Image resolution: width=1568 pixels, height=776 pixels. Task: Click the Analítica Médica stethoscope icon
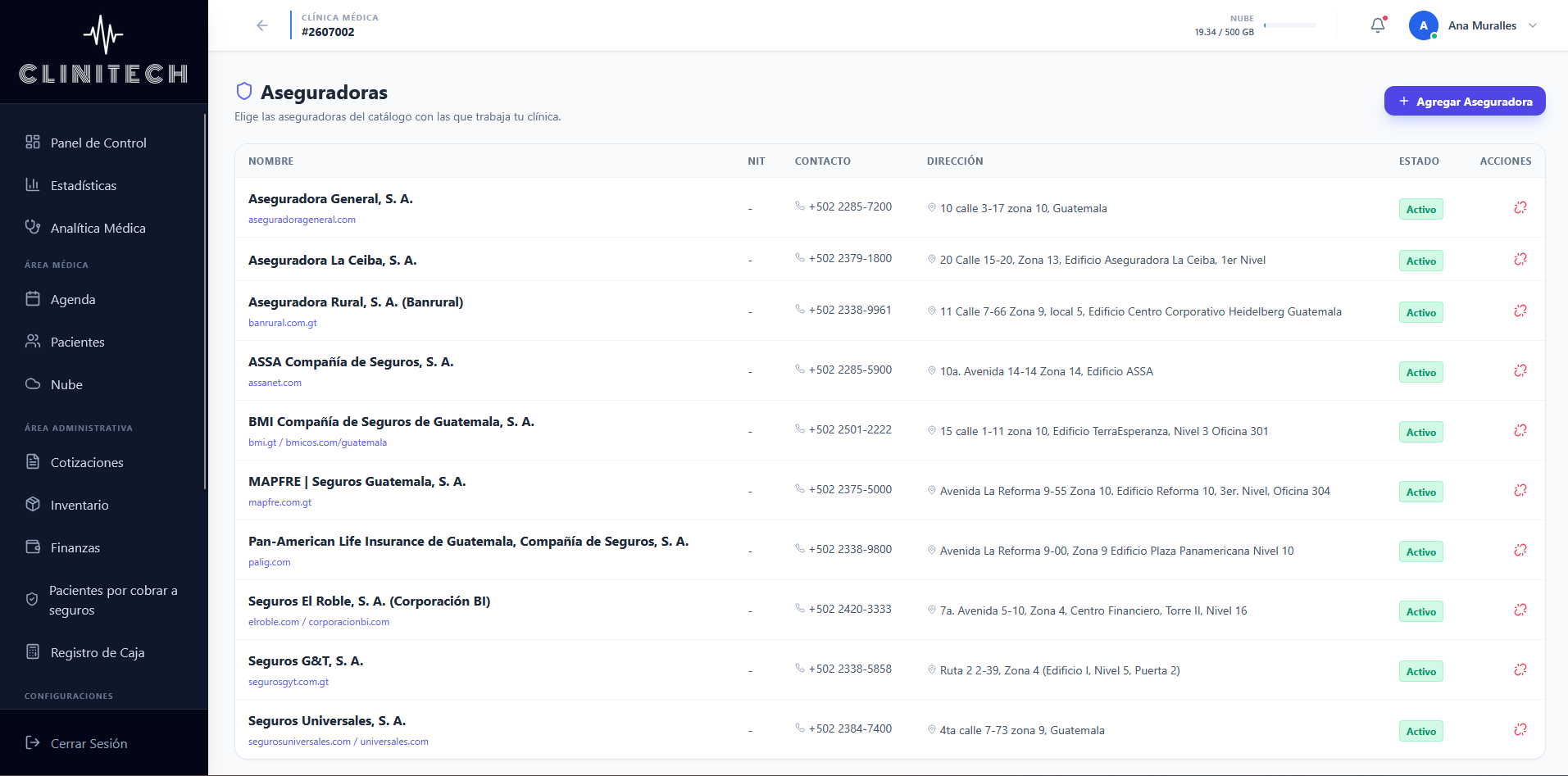tap(33, 227)
